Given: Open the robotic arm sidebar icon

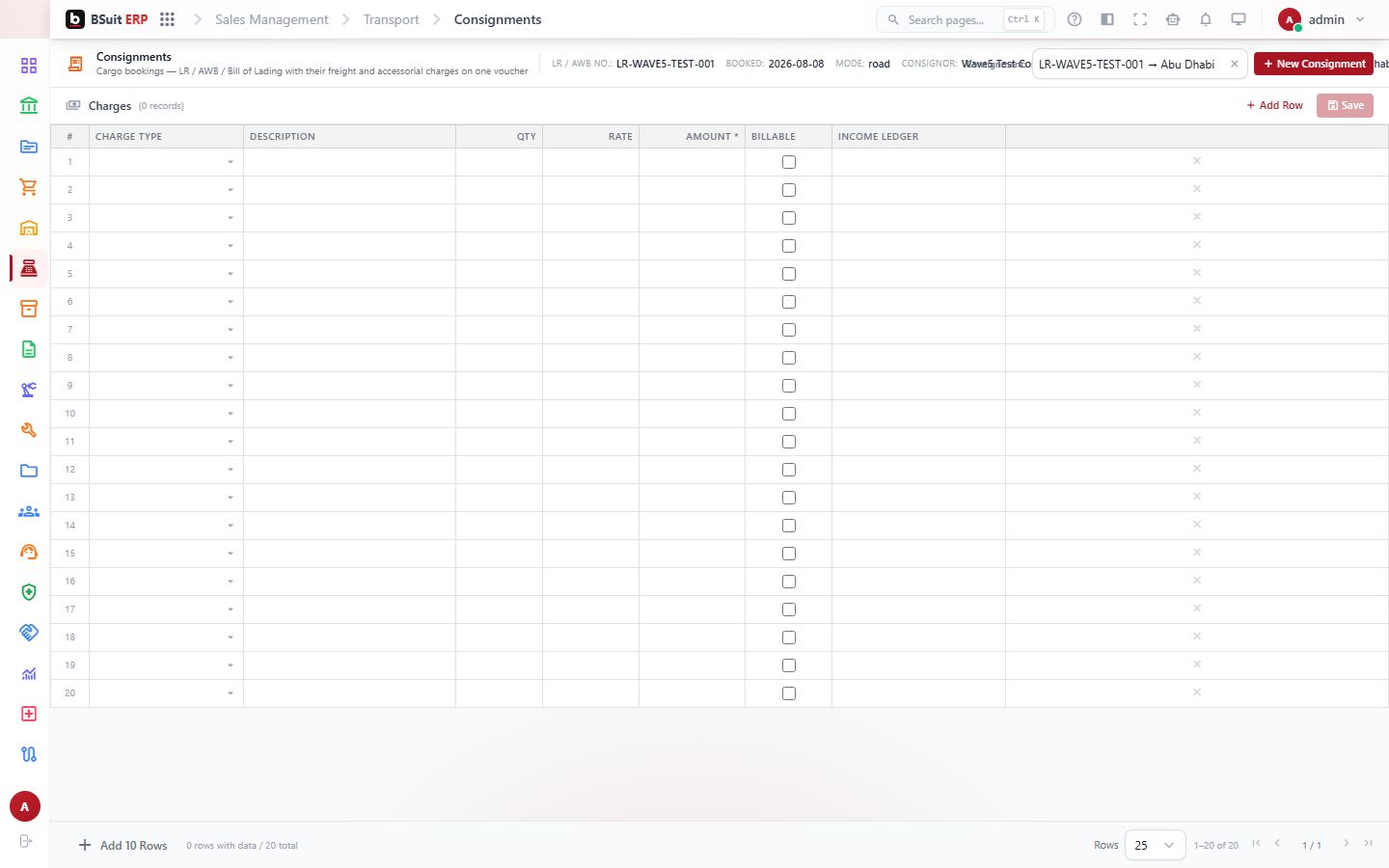Looking at the screenshot, I should tap(29, 390).
